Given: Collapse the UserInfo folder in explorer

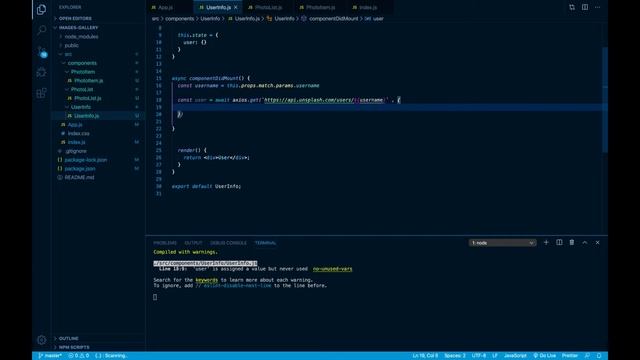Looking at the screenshot, I should pos(81,107).
